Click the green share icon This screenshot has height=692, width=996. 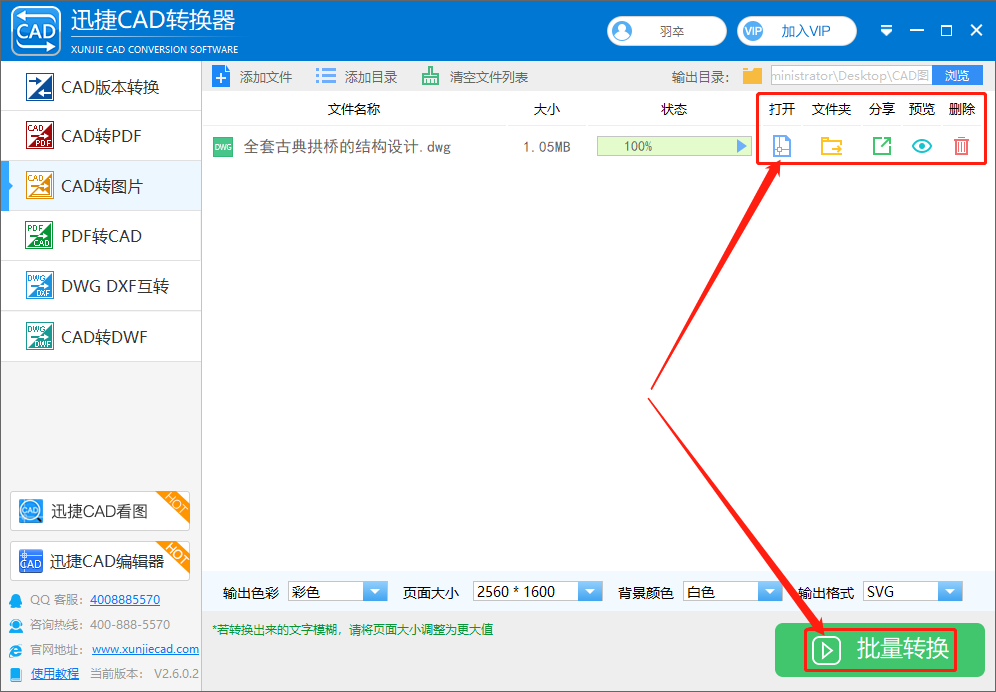(882, 146)
